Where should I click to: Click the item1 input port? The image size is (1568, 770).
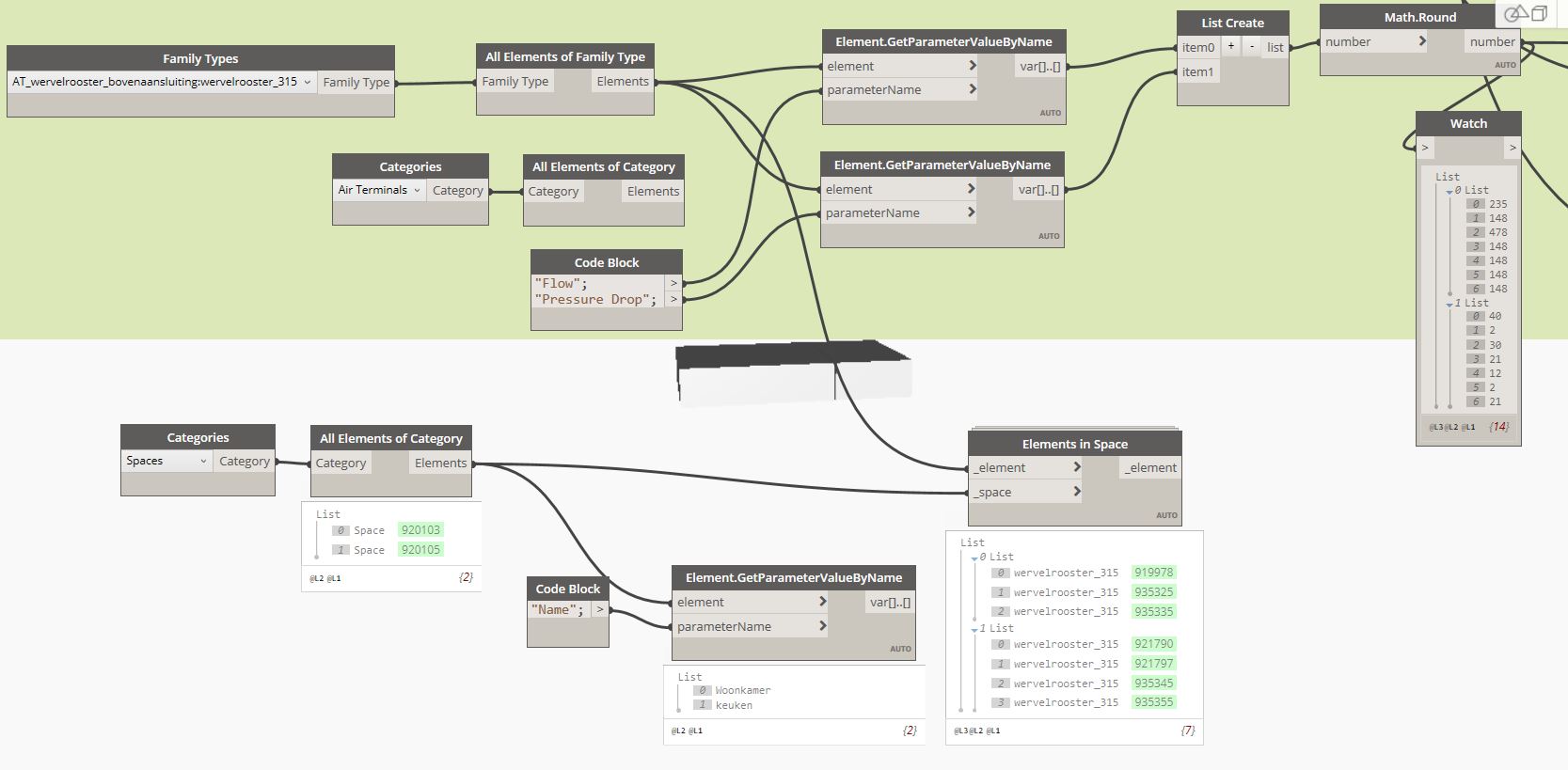(1198, 71)
